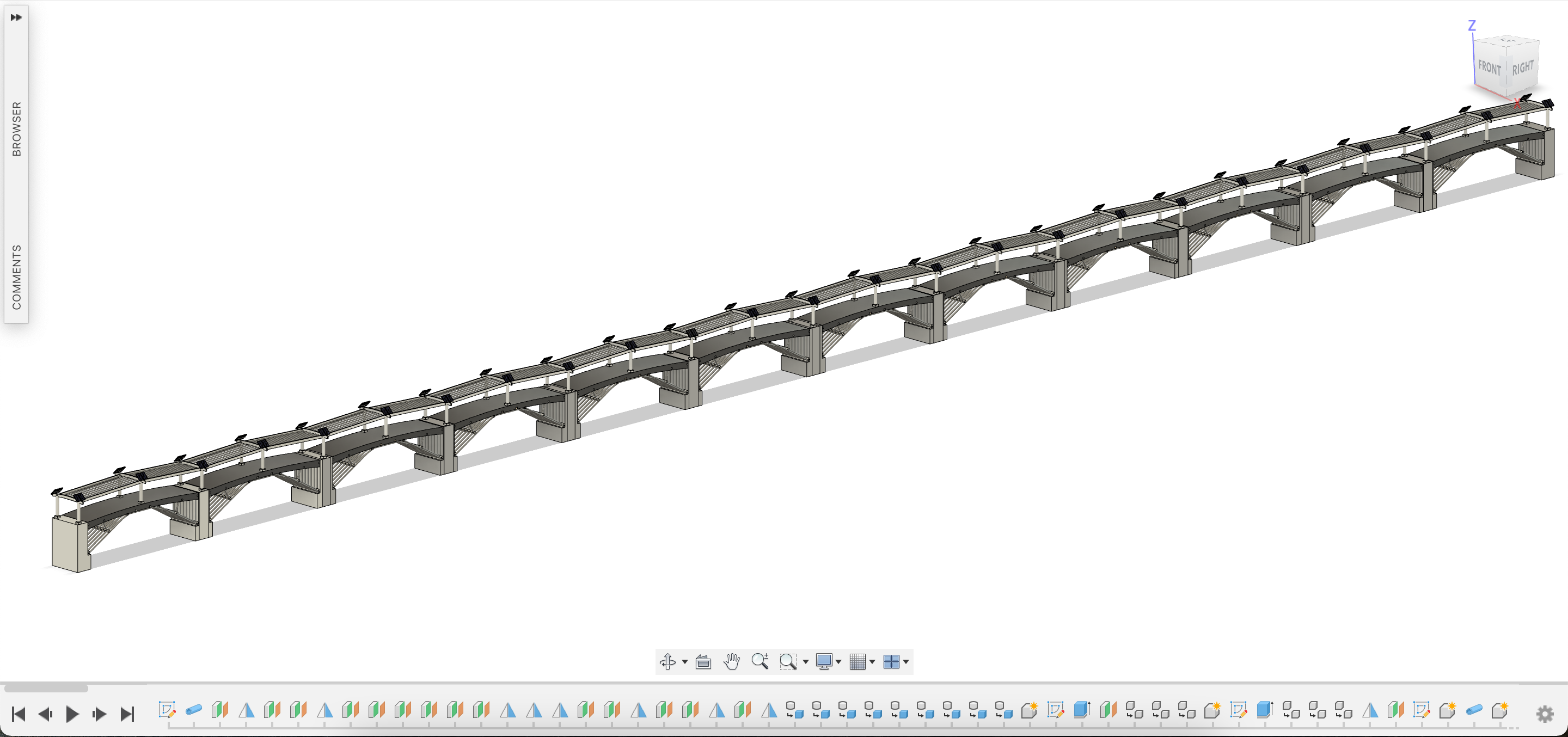Image resolution: width=1568 pixels, height=737 pixels.
Task: Expand the Display Settings dropdown arrow
Action: [x=839, y=662]
